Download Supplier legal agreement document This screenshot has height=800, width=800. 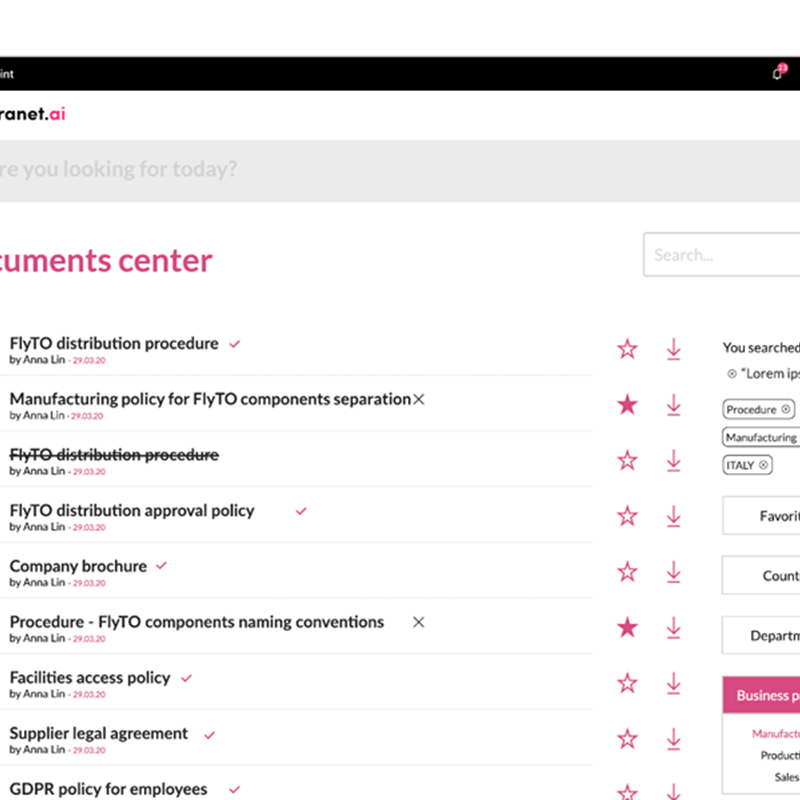[x=673, y=739]
